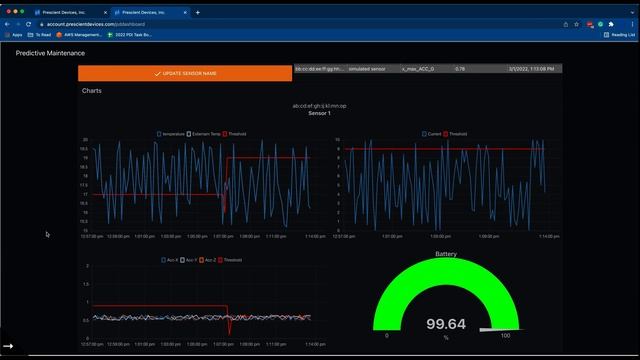Image resolution: width=640 pixels, height=360 pixels.
Task: View site info via padlock icon
Action: coord(42,24)
